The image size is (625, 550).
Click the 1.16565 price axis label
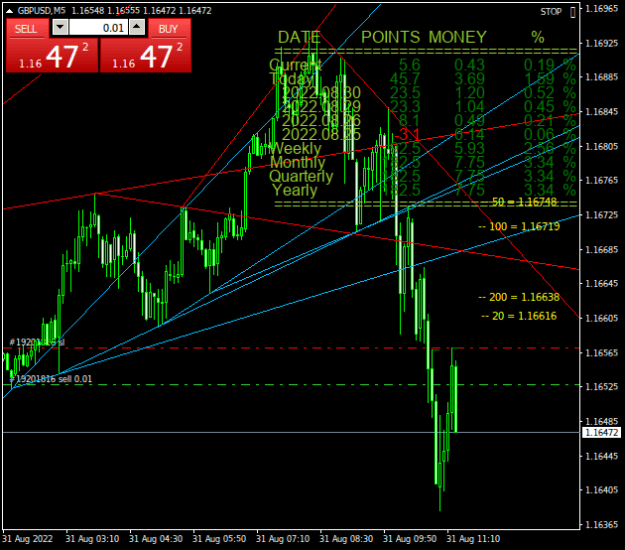[601, 353]
